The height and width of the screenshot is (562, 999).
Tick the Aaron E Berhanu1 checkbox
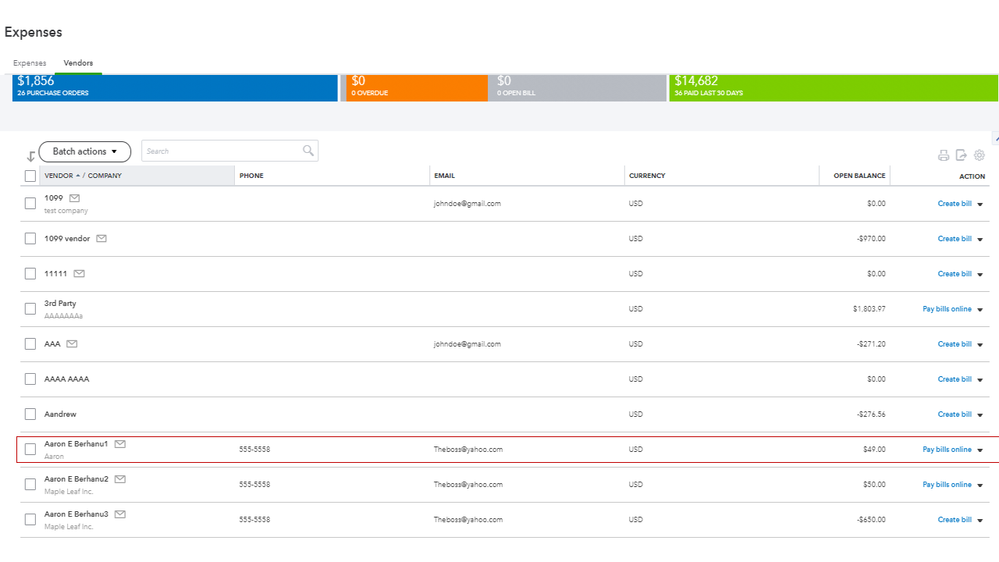[x=30, y=449]
